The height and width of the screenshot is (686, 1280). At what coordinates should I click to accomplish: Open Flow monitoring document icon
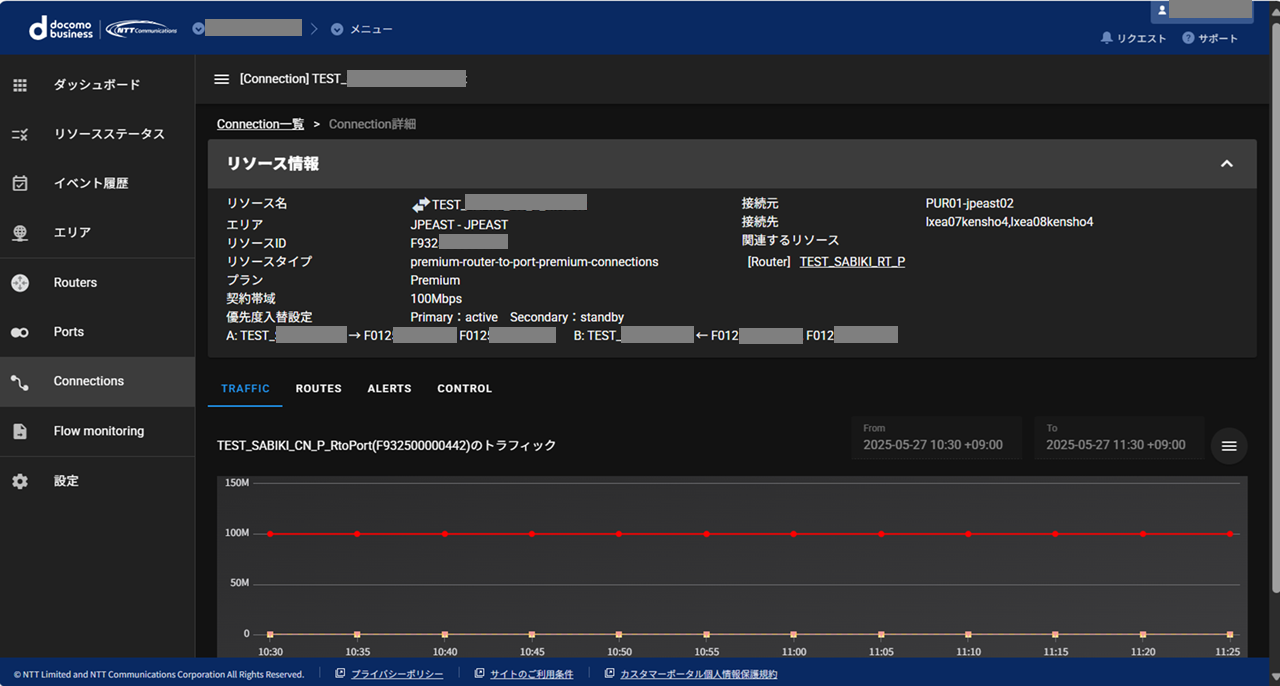point(20,431)
